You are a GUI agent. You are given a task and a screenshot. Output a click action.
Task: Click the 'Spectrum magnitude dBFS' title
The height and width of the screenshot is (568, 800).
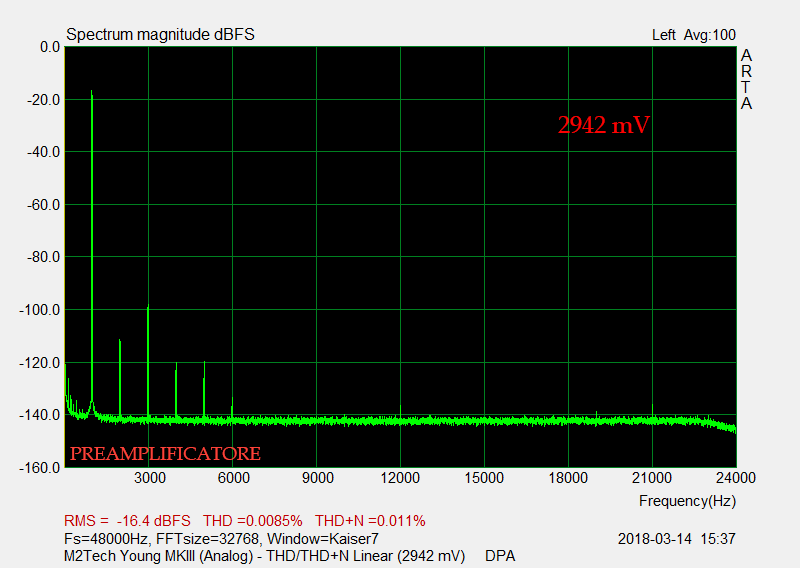(160, 35)
